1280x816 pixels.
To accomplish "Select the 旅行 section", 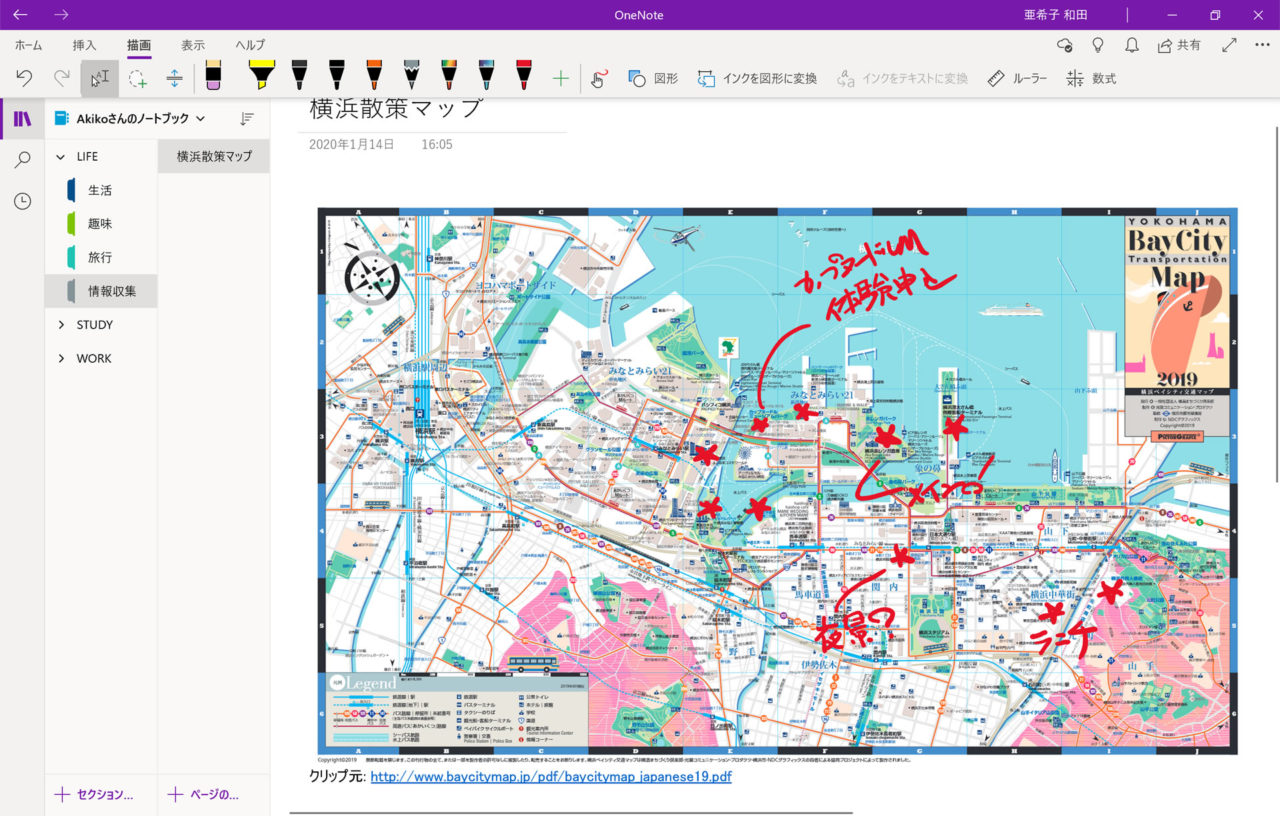I will coord(100,257).
